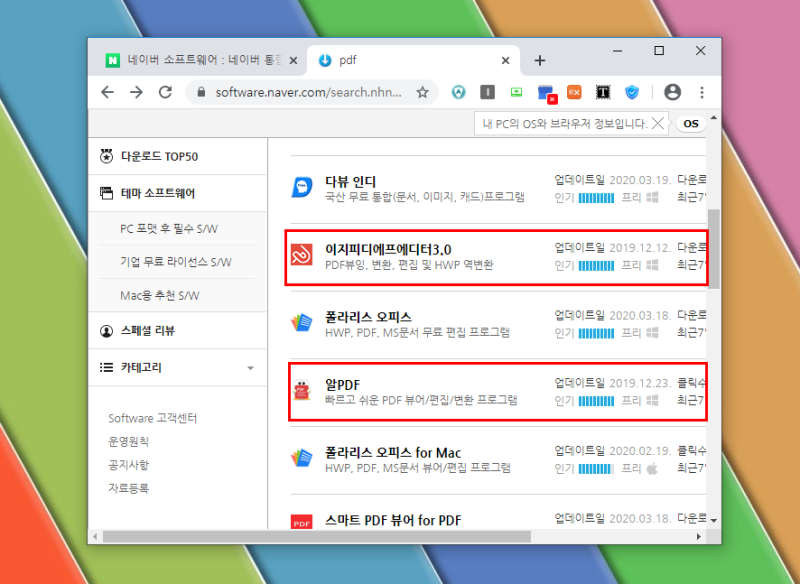
Task: Click the 이지피디에프에디터3.0 app icon
Action: 302,255
